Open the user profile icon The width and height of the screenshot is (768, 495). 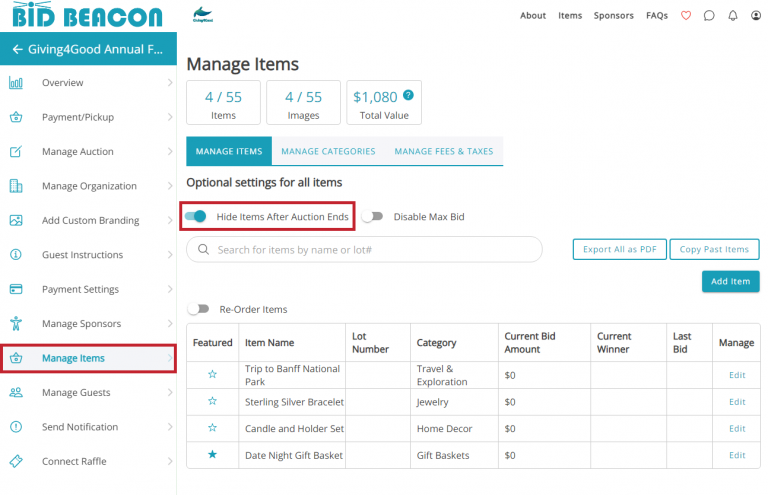(x=756, y=16)
